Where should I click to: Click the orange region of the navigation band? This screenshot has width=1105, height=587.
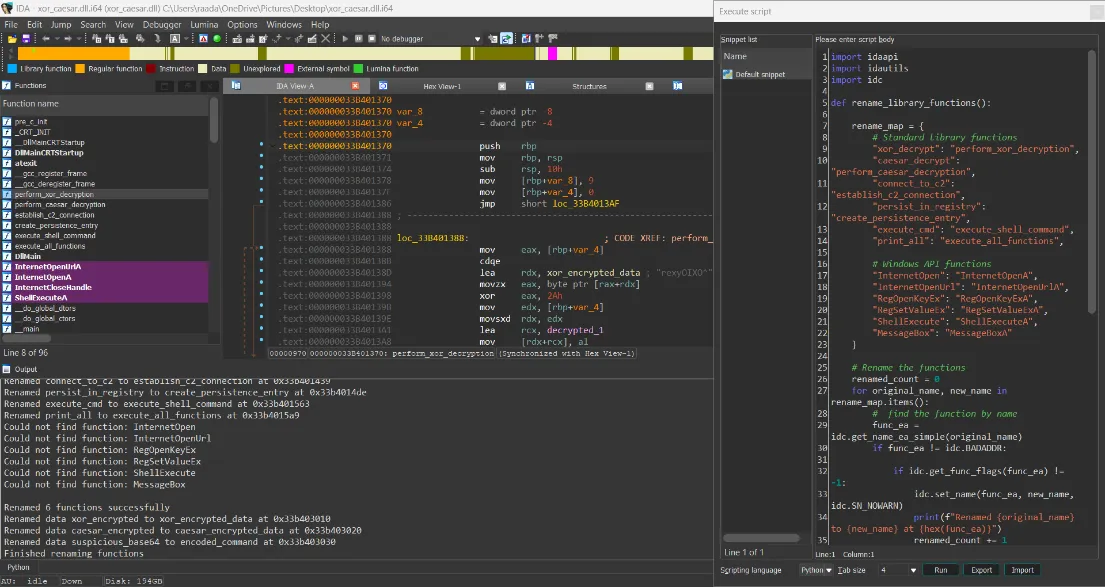click(74, 54)
